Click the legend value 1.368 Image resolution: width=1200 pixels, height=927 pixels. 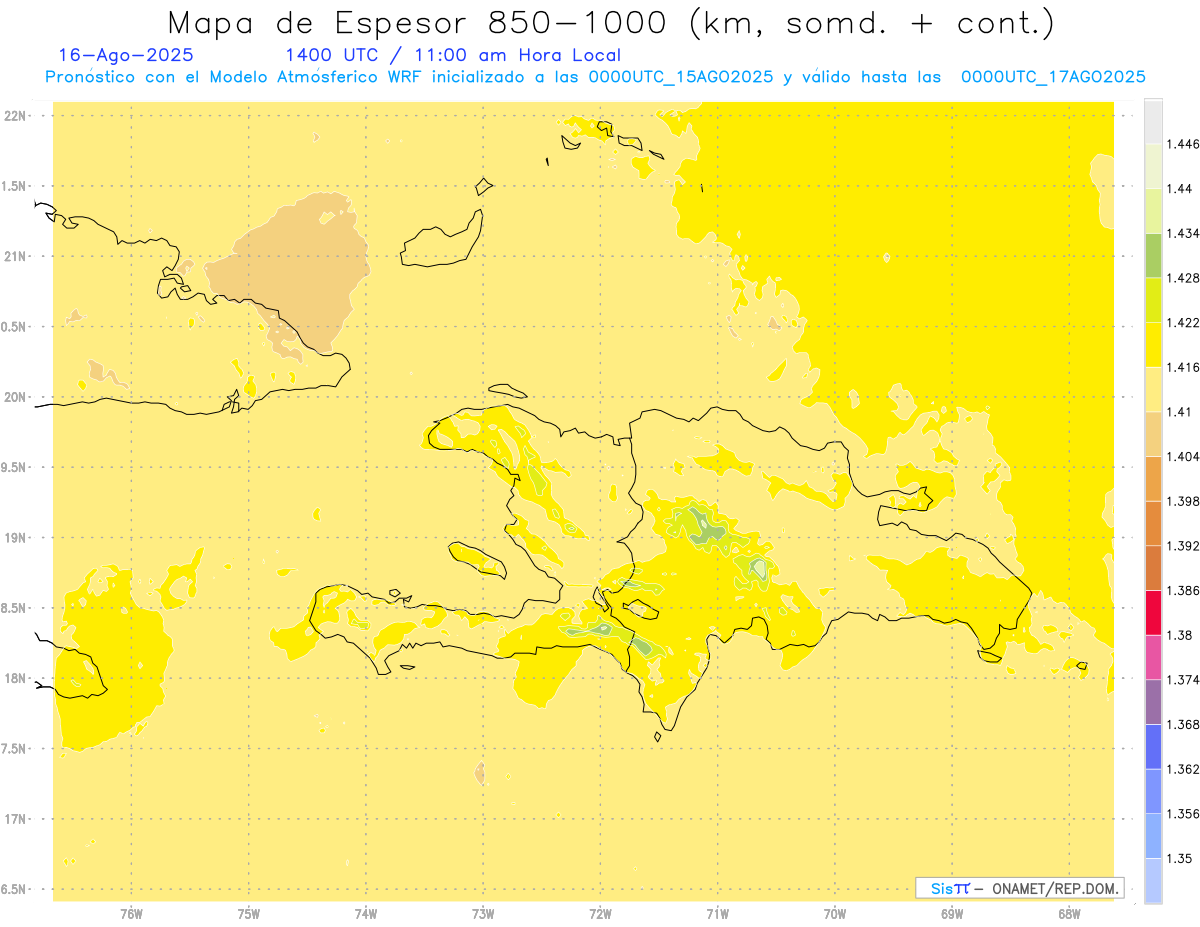pos(1183,724)
